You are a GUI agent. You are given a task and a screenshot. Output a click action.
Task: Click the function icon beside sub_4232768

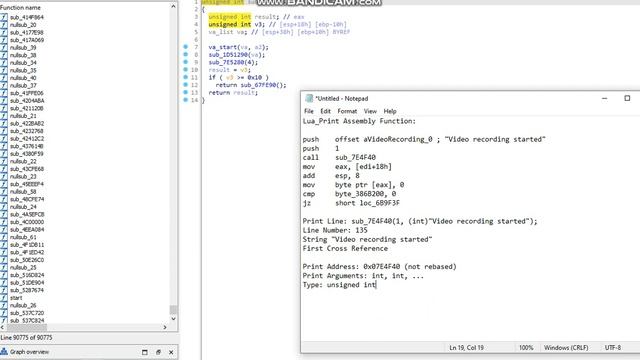pos(4,131)
